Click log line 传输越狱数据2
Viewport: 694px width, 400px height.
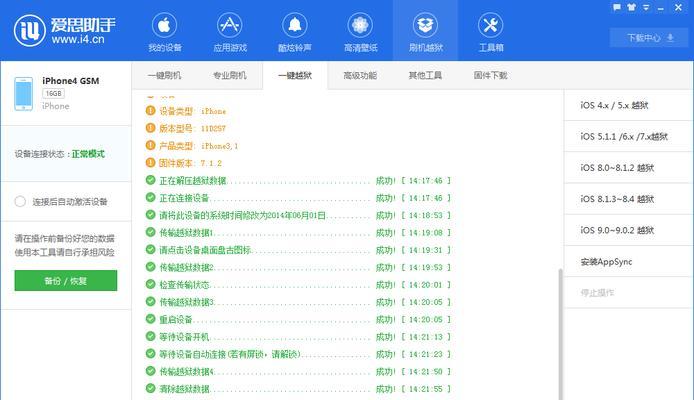(x=298, y=267)
